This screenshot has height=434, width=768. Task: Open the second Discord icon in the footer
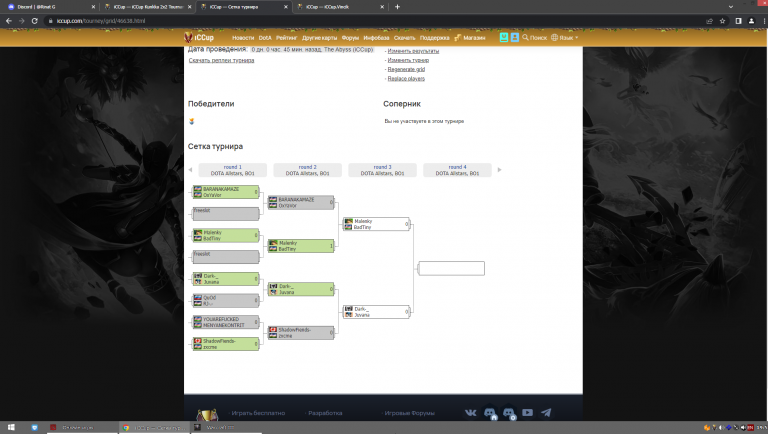pyautogui.click(x=508, y=413)
